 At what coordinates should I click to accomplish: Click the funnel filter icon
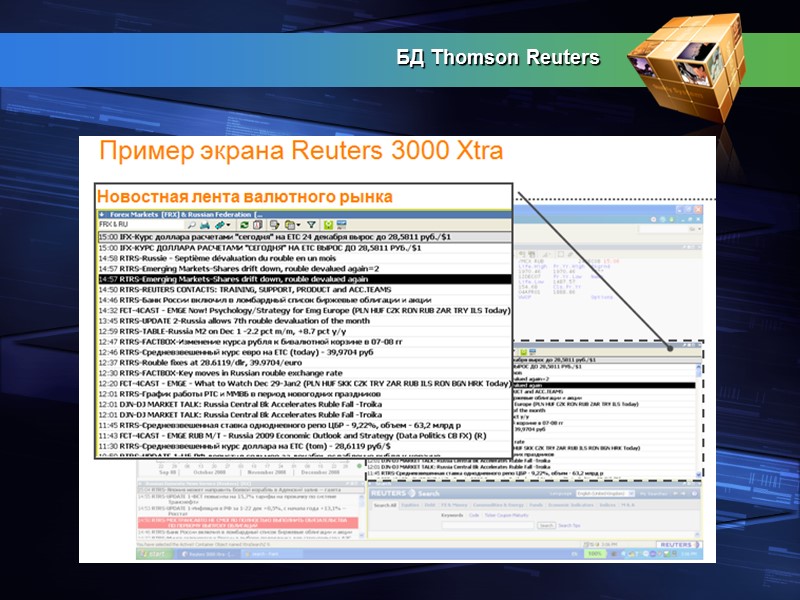tap(311, 225)
